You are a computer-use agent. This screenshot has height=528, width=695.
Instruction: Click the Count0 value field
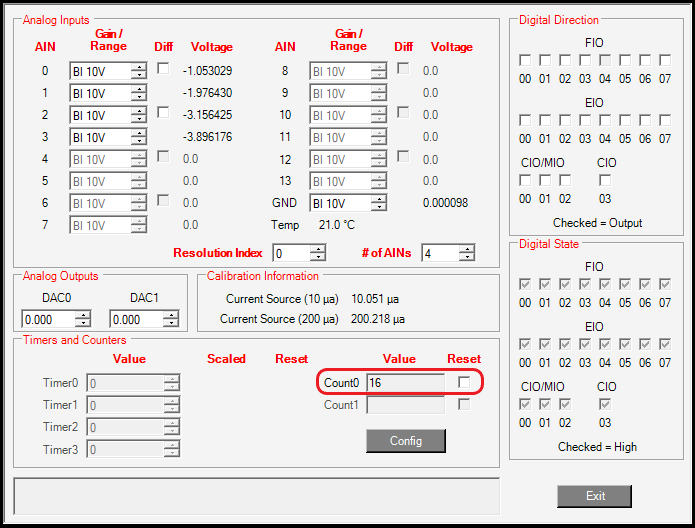[405, 383]
